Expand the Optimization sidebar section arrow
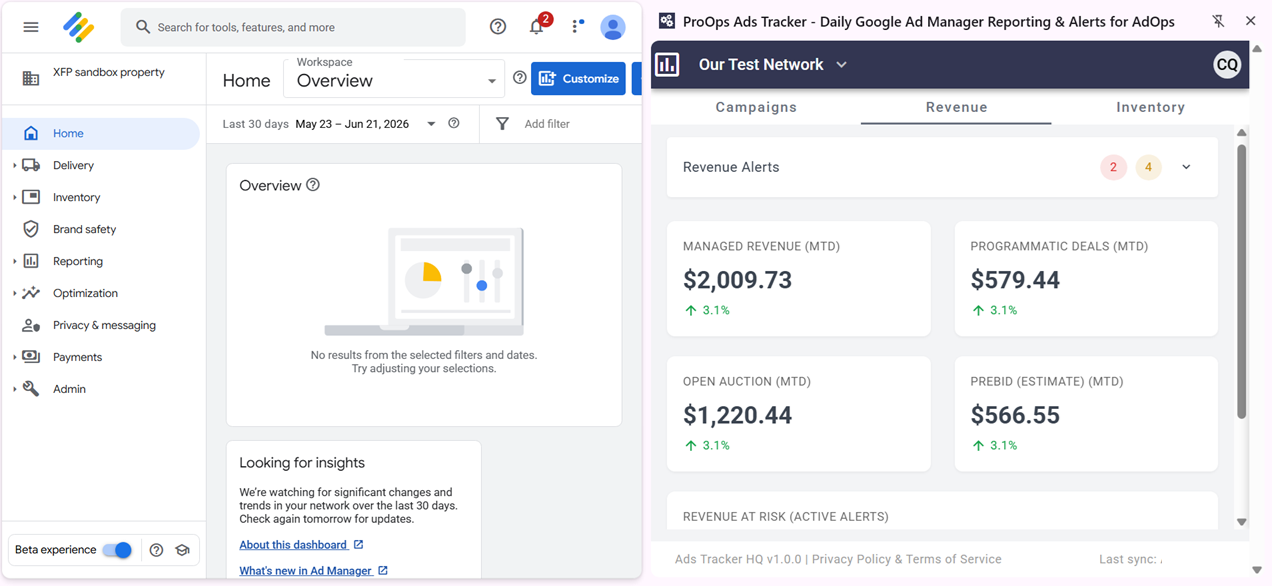1272x586 pixels. [14, 293]
